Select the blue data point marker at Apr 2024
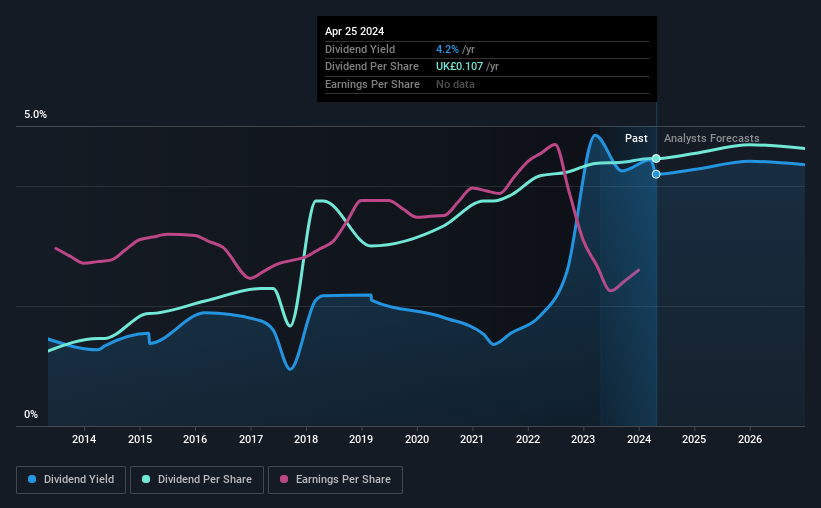 (656, 174)
